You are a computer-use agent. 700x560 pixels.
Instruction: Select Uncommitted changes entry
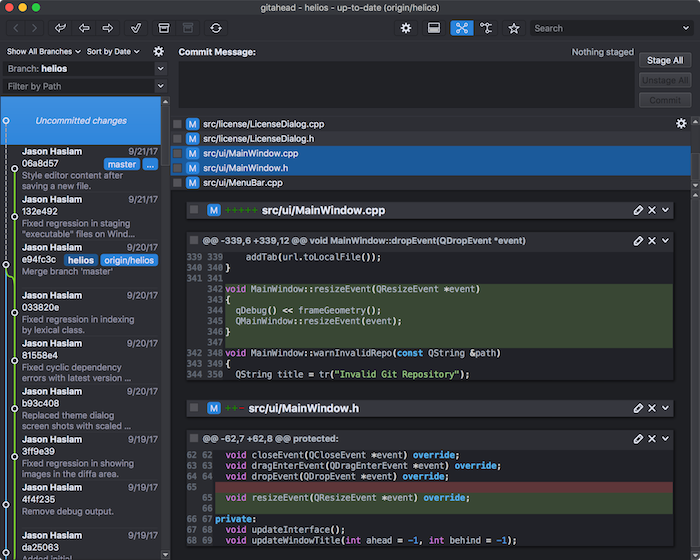pos(81,121)
